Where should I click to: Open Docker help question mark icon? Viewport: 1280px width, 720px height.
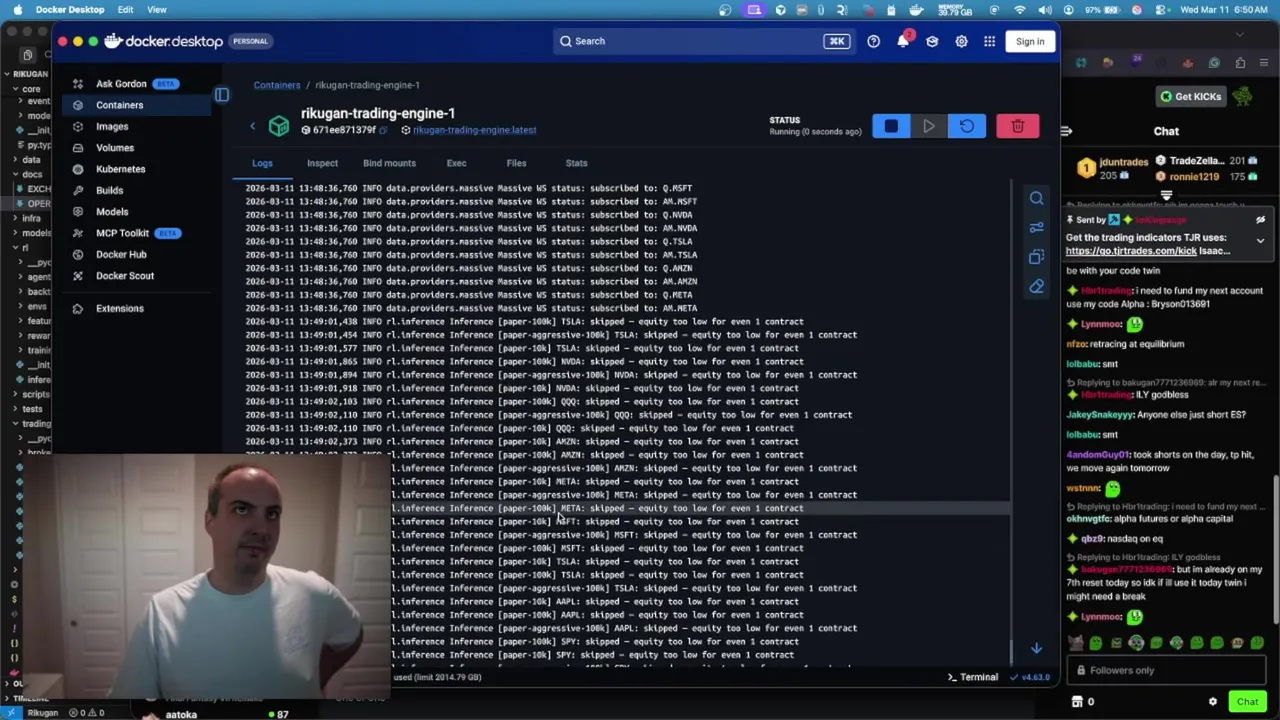pyautogui.click(x=873, y=41)
